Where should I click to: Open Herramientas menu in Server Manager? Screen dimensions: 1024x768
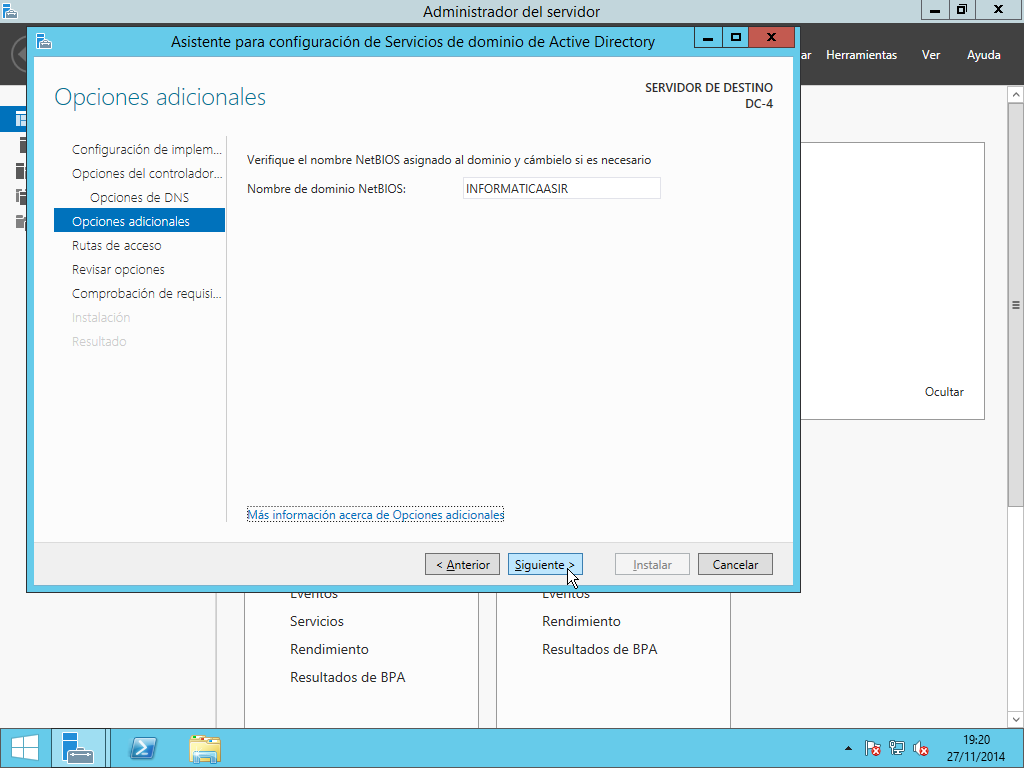(x=861, y=55)
